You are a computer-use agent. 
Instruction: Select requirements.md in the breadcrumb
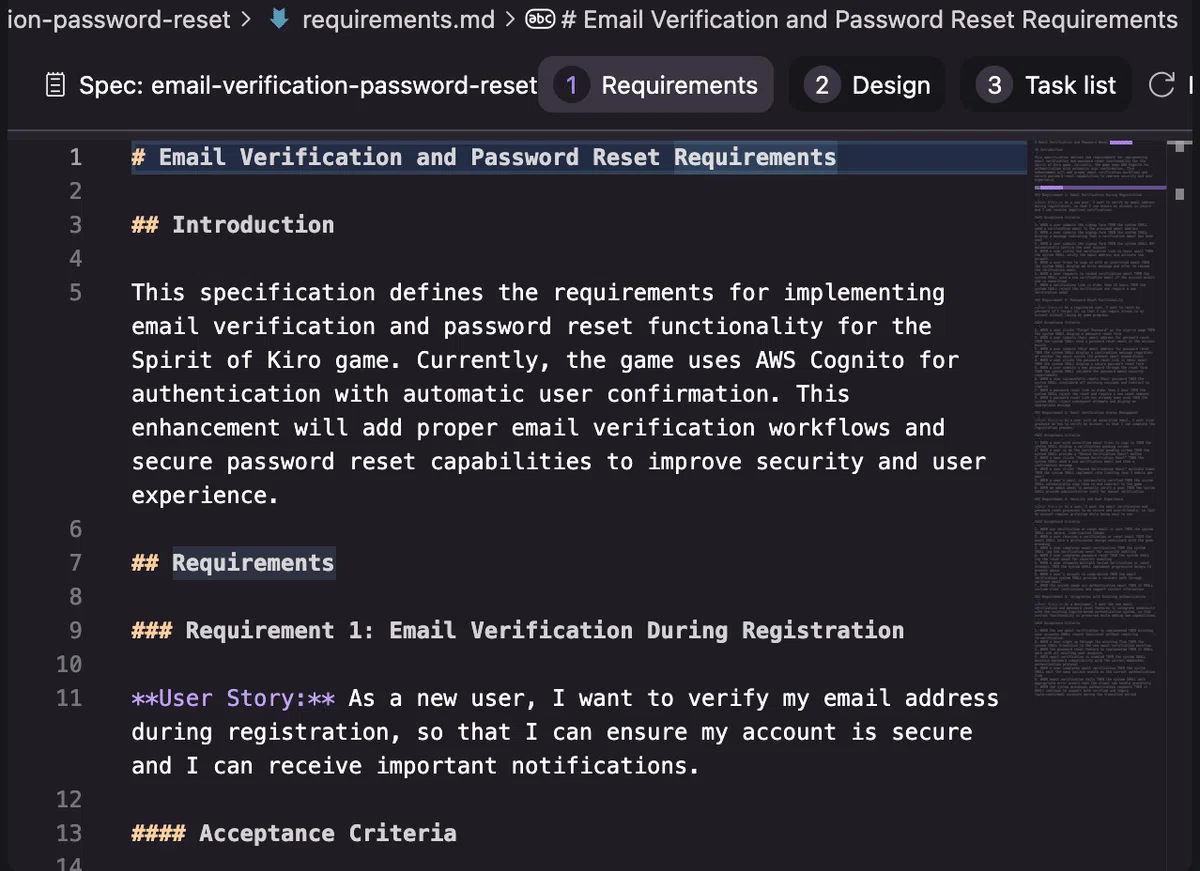click(398, 19)
